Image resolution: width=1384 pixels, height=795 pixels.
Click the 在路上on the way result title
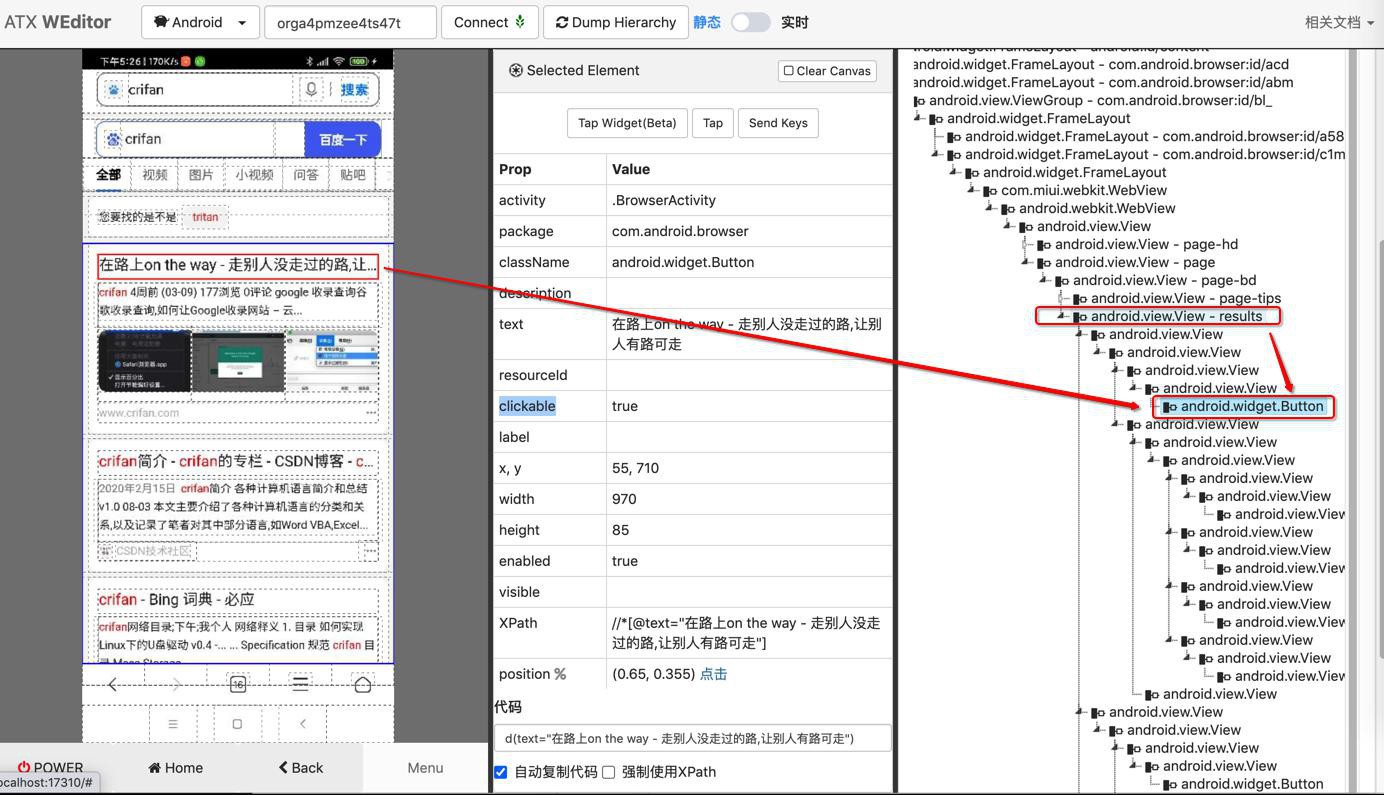pyautogui.click(x=238, y=265)
